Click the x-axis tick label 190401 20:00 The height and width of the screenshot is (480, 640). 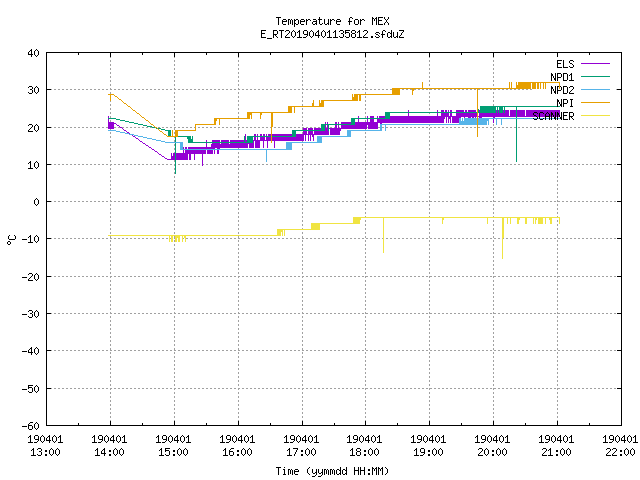[x=492, y=445]
